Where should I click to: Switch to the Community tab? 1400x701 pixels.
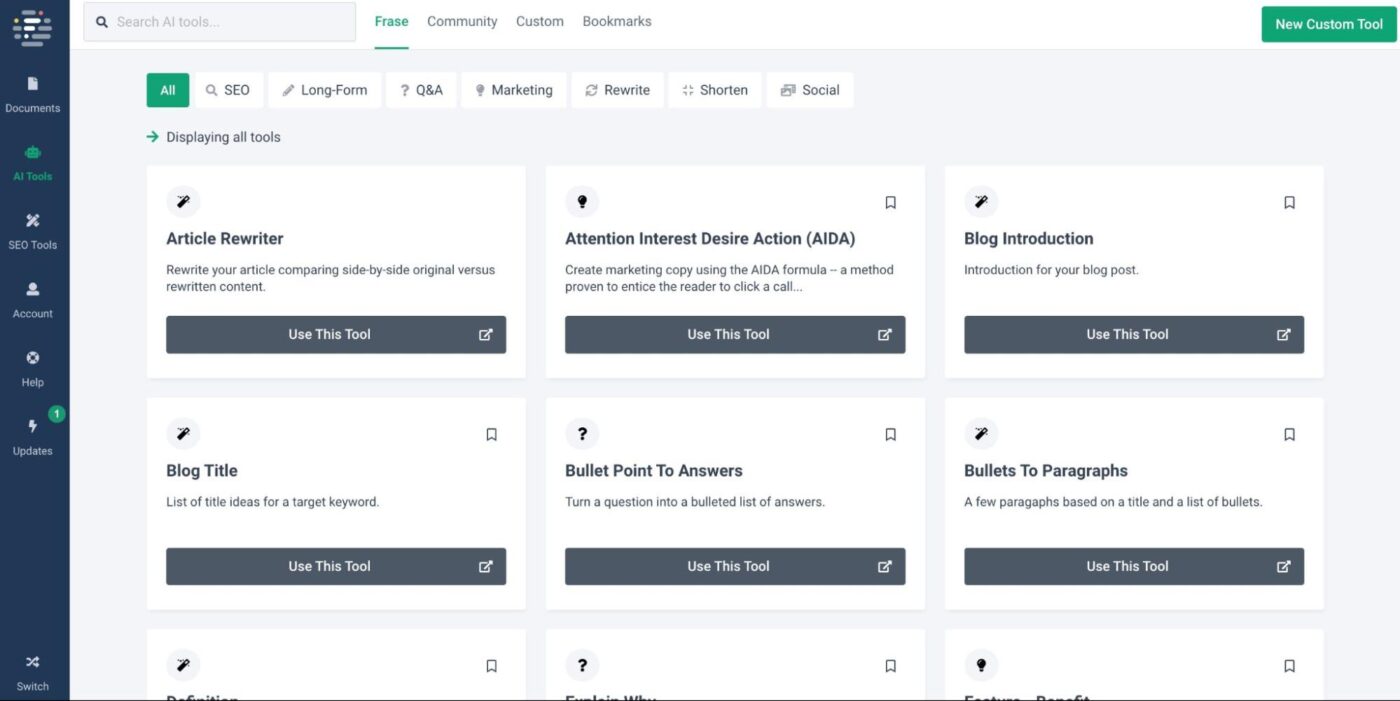(462, 21)
